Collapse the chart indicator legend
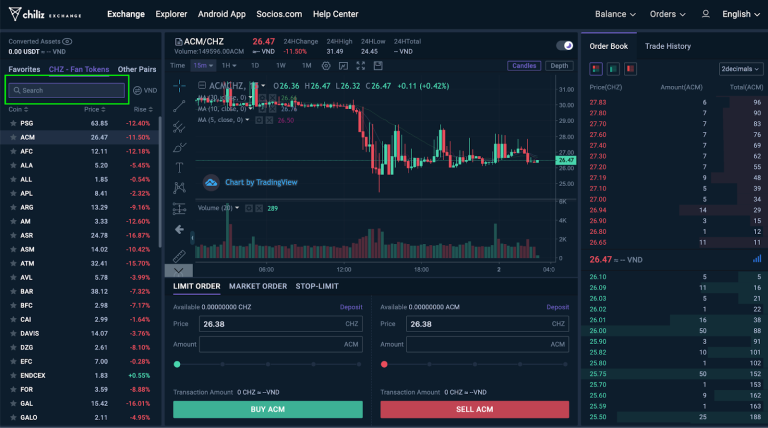Screen dimensions: 768x428 [201, 86]
